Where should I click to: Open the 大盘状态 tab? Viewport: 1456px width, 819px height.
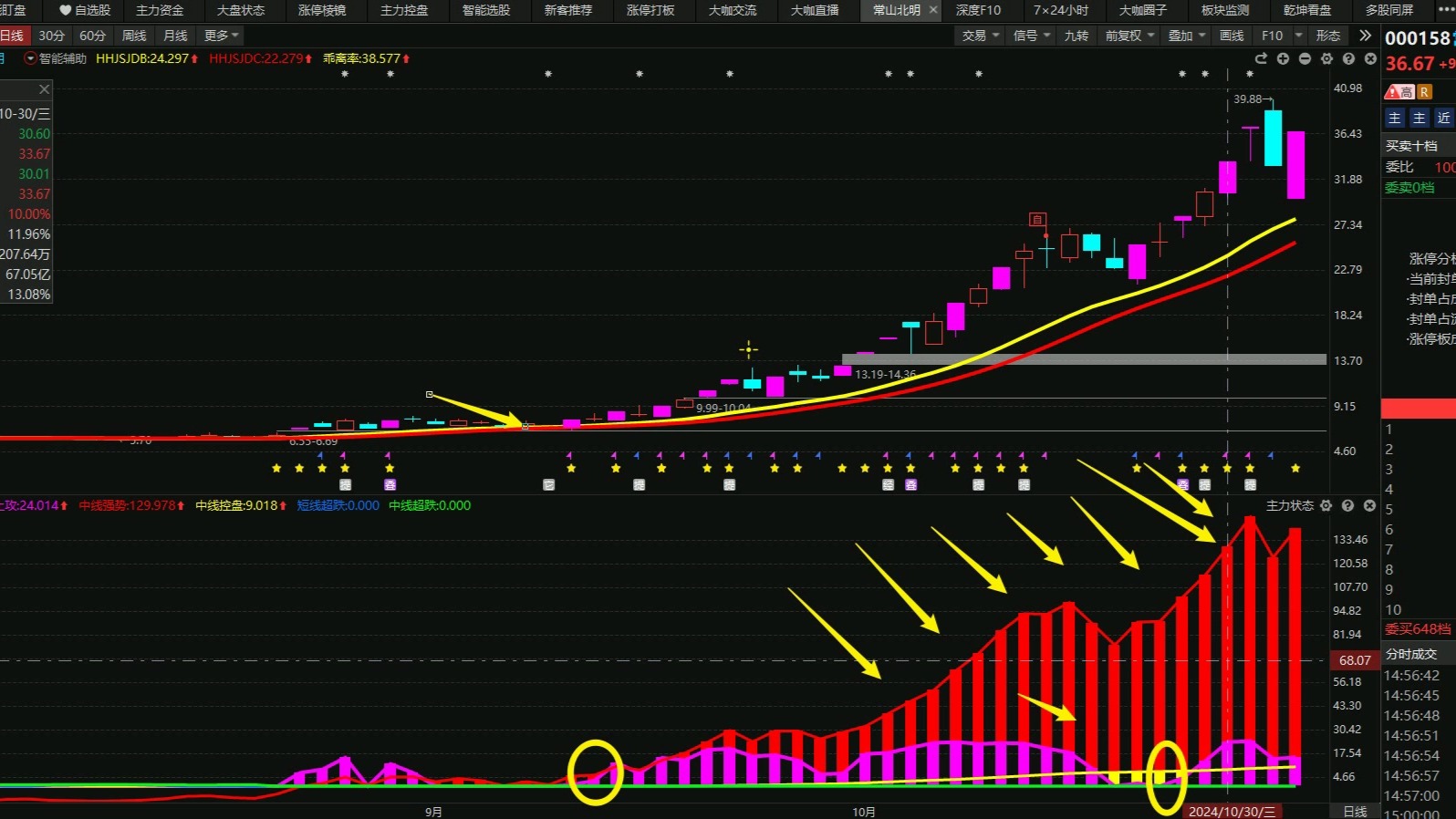(241, 10)
